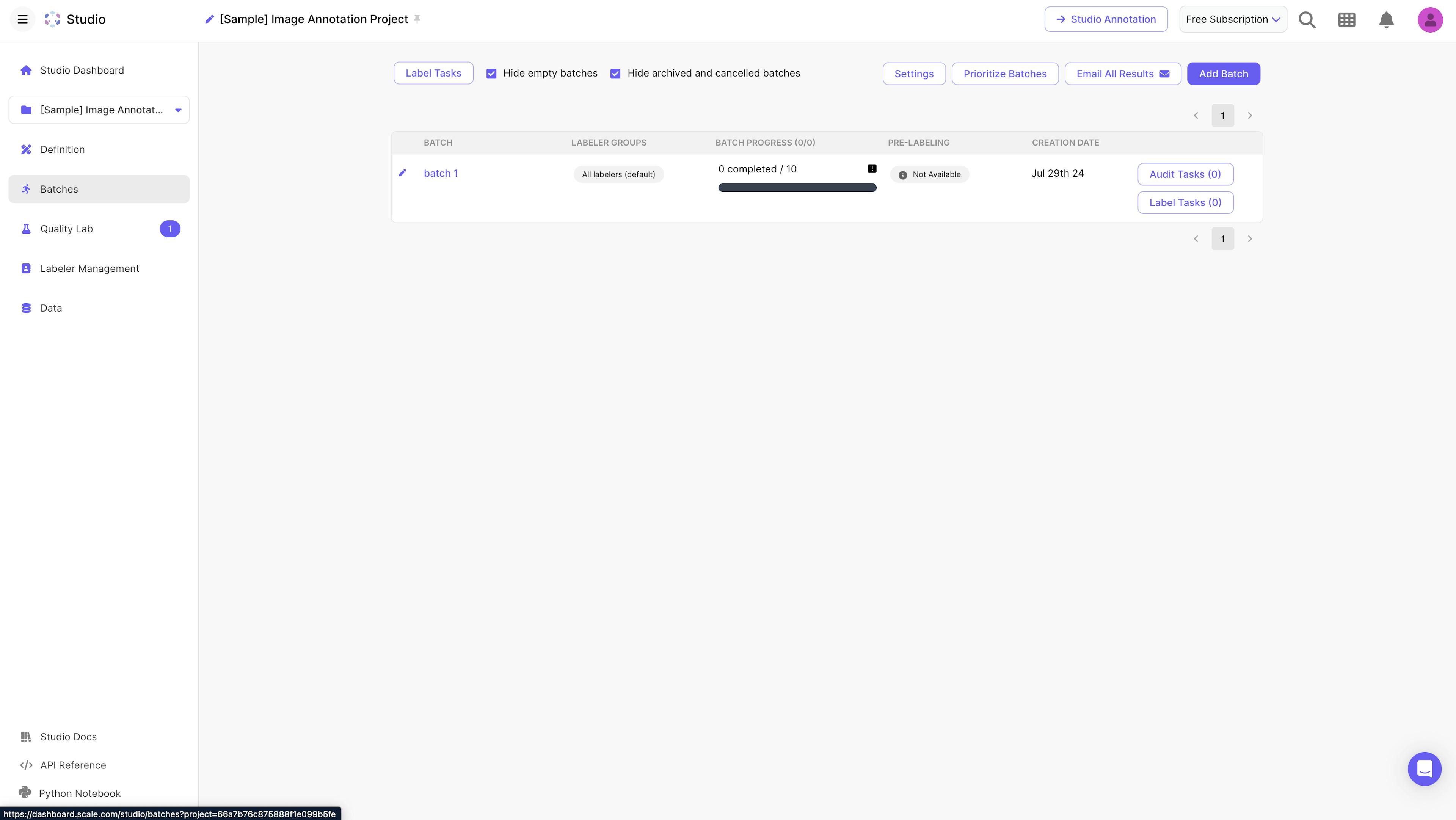Screen dimensions: 1456x820
Task: Click the Add Batch button
Action: 1223,74
